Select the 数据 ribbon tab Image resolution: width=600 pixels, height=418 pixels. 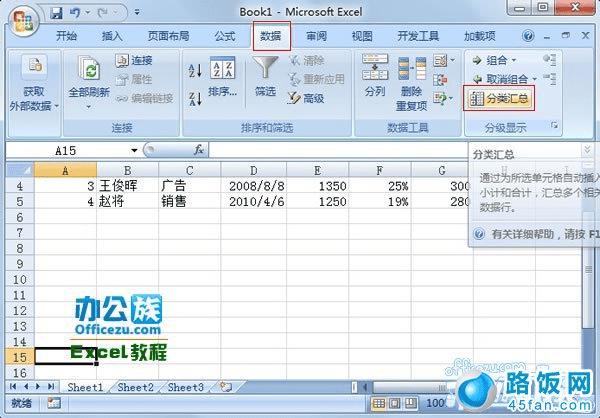point(271,36)
